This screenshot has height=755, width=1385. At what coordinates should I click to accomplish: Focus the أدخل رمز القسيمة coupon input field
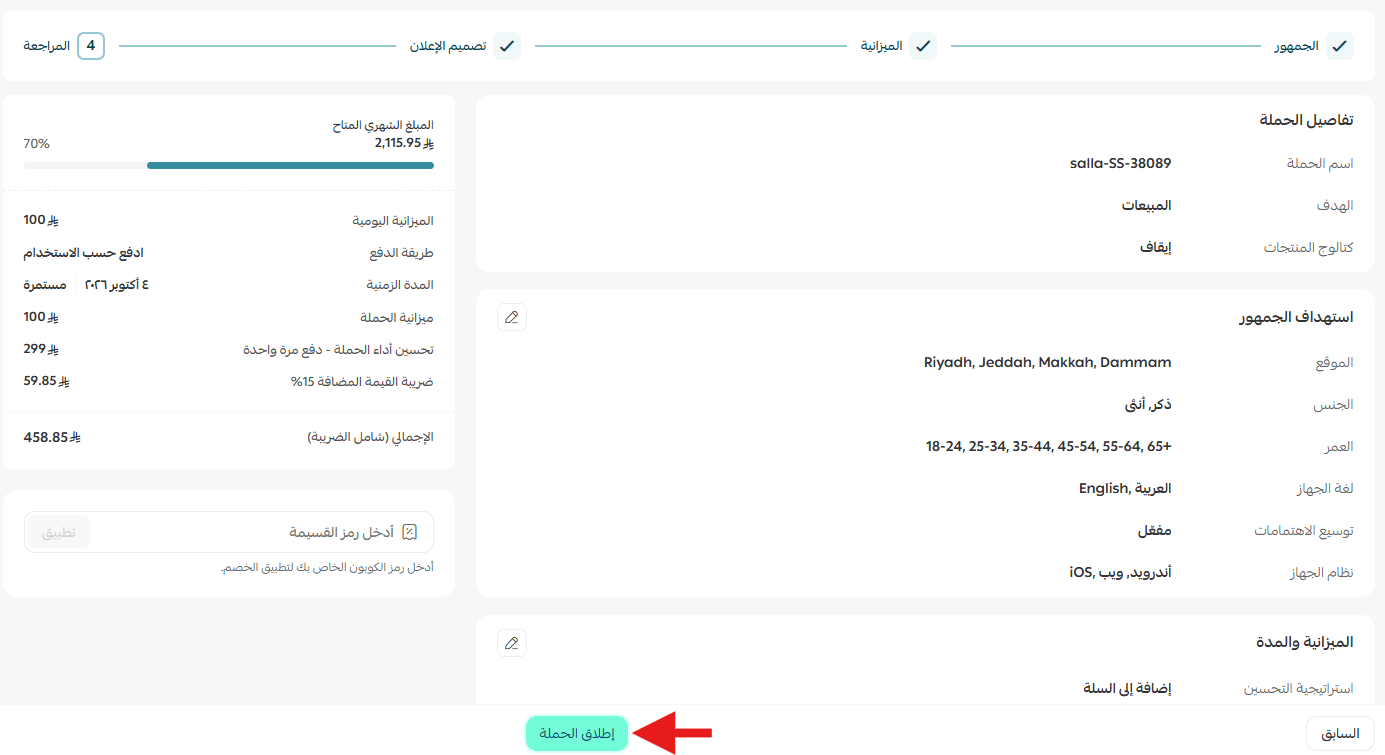(229, 532)
